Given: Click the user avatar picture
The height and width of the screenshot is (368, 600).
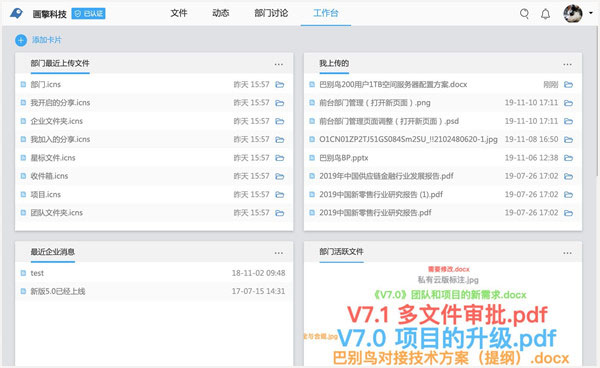Looking at the screenshot, I should (x=573, y=13).
